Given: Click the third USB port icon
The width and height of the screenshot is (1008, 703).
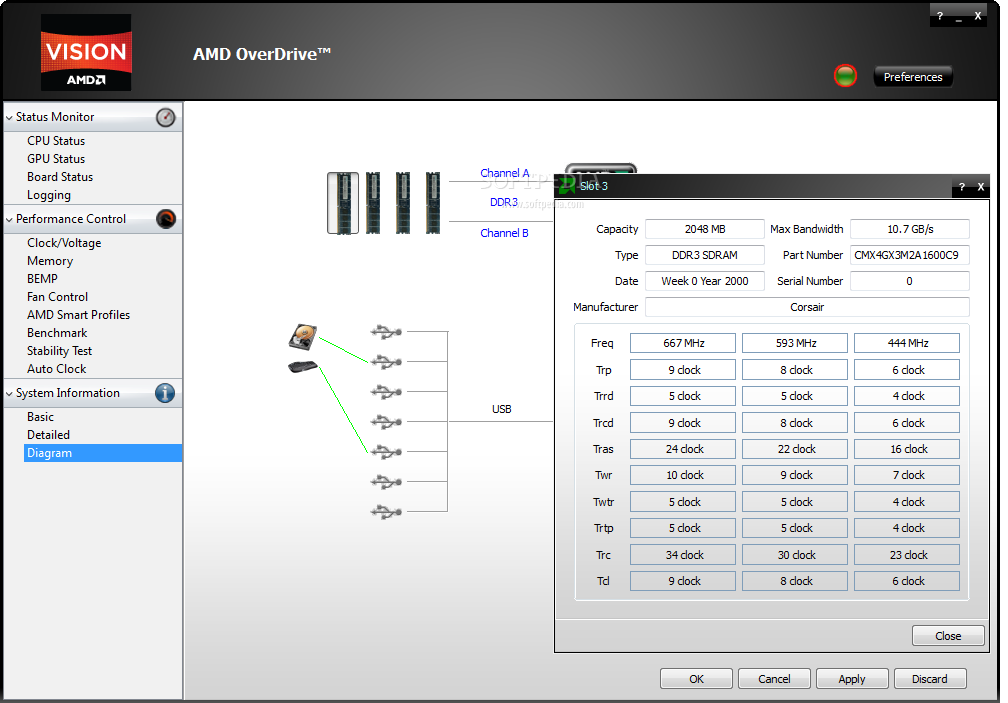Looking at the screenshot, I should pyautogui.click(x=386, y=392).
